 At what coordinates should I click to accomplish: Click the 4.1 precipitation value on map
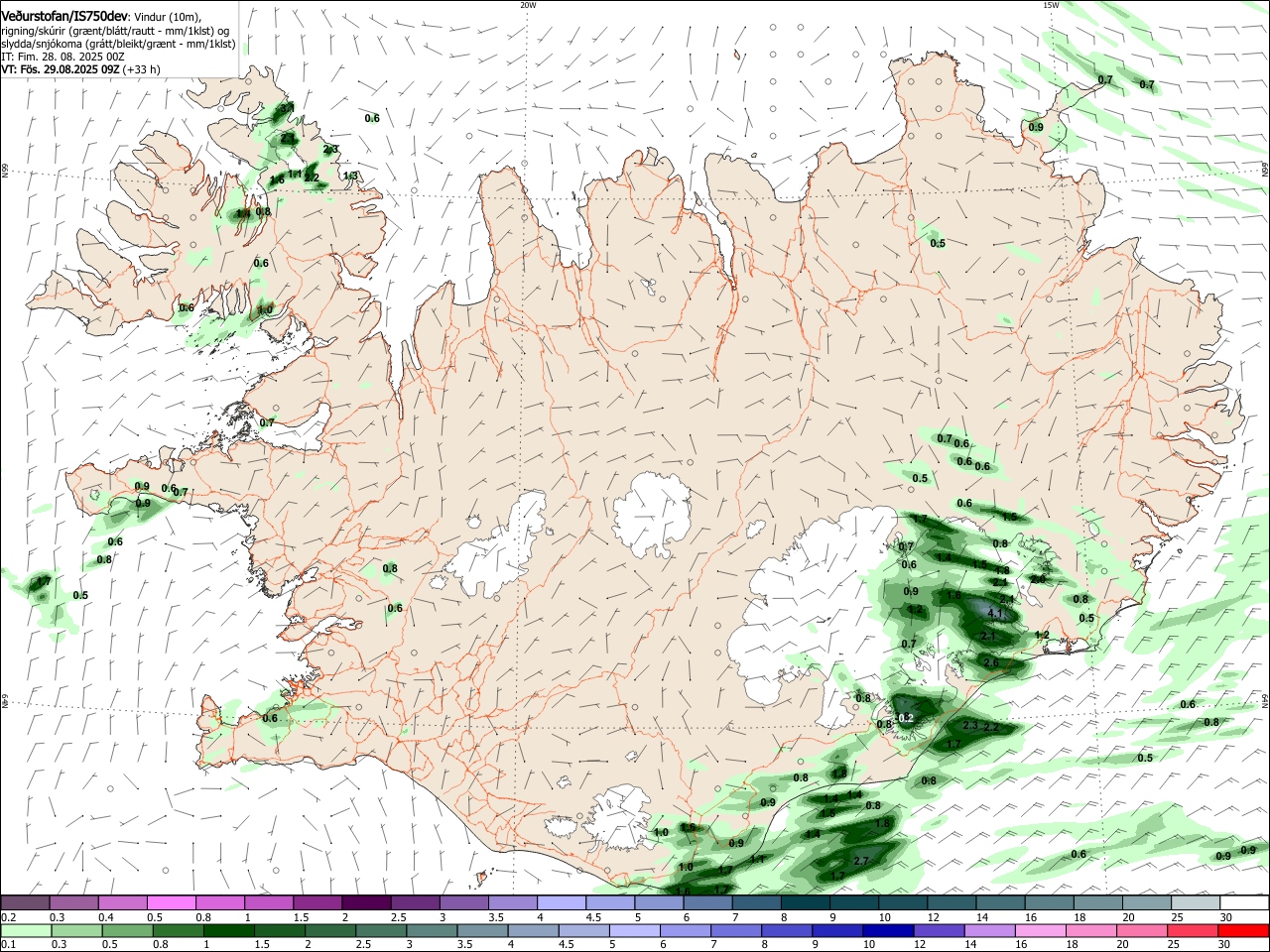[997, 615]
